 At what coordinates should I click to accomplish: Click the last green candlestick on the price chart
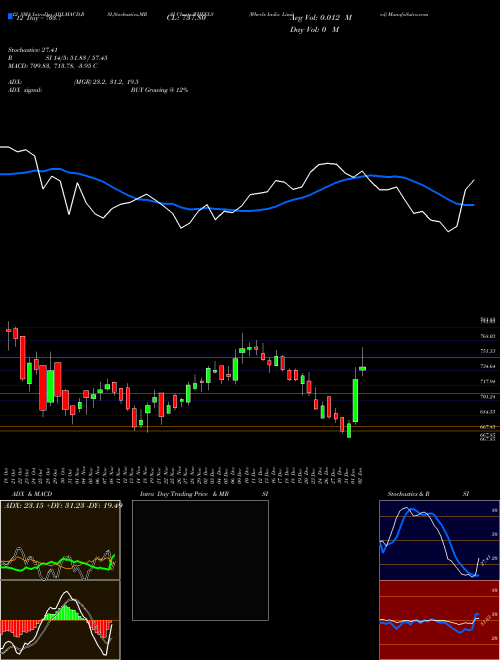click(x=362, y=369)
